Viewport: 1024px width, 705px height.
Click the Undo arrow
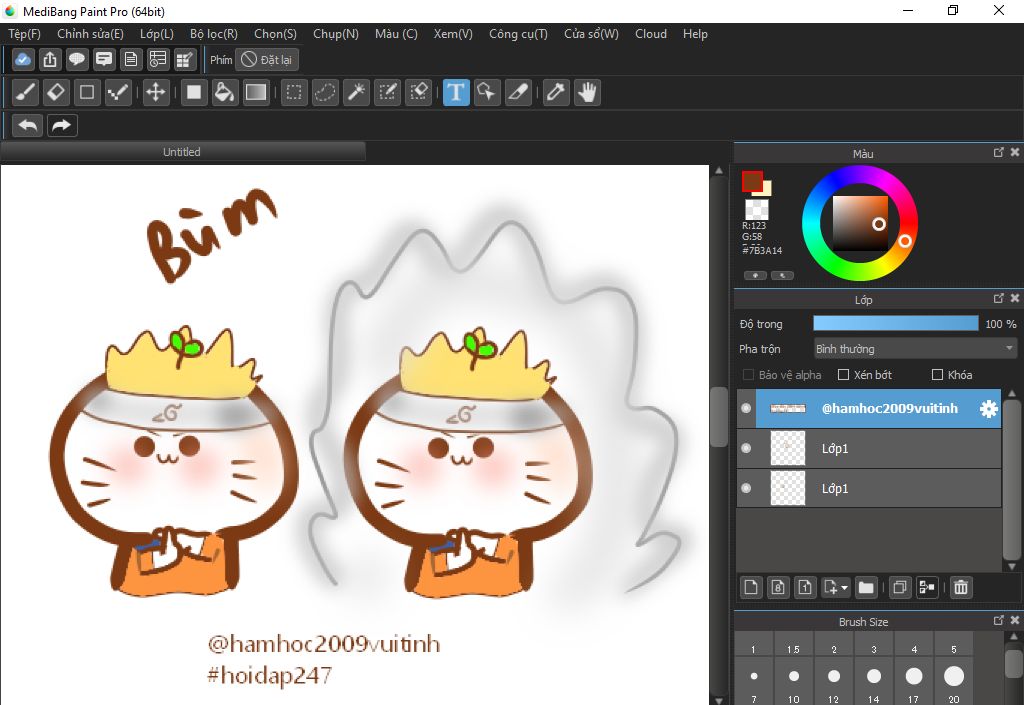27,125
